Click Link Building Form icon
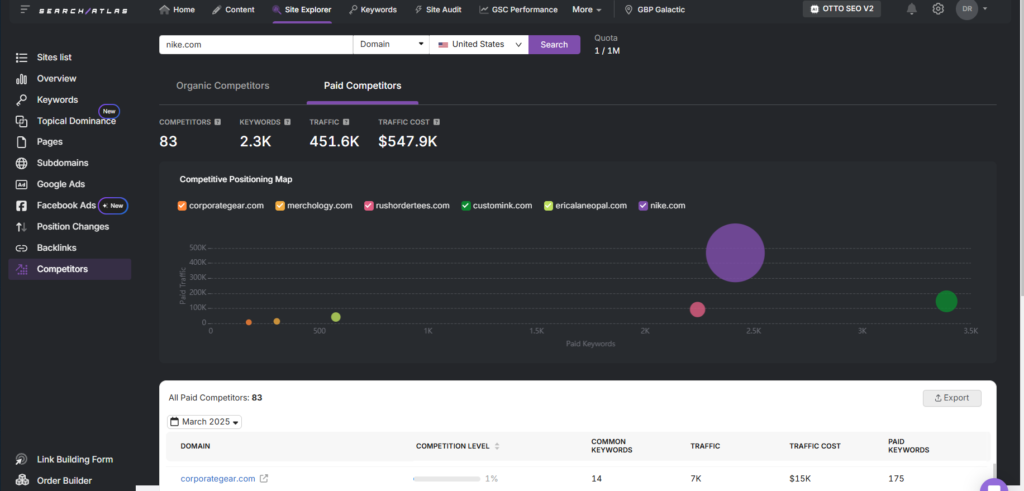Viewport: 1024px width, 491px height. (x=22, y=460)
